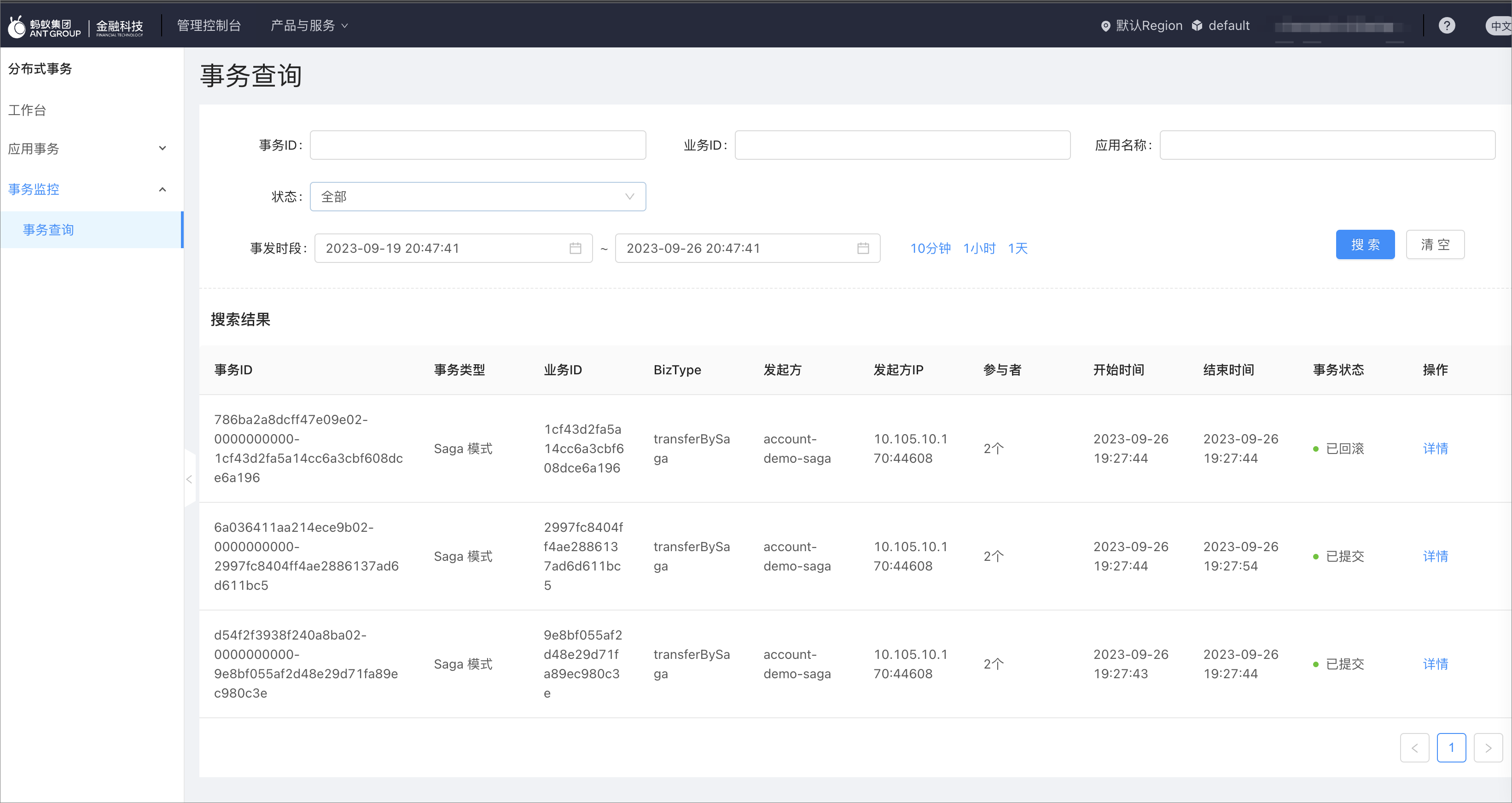The height and width of the screenshot is (803, 1512).
Task: Click the 结束时间 column header
Action: 1228,370
